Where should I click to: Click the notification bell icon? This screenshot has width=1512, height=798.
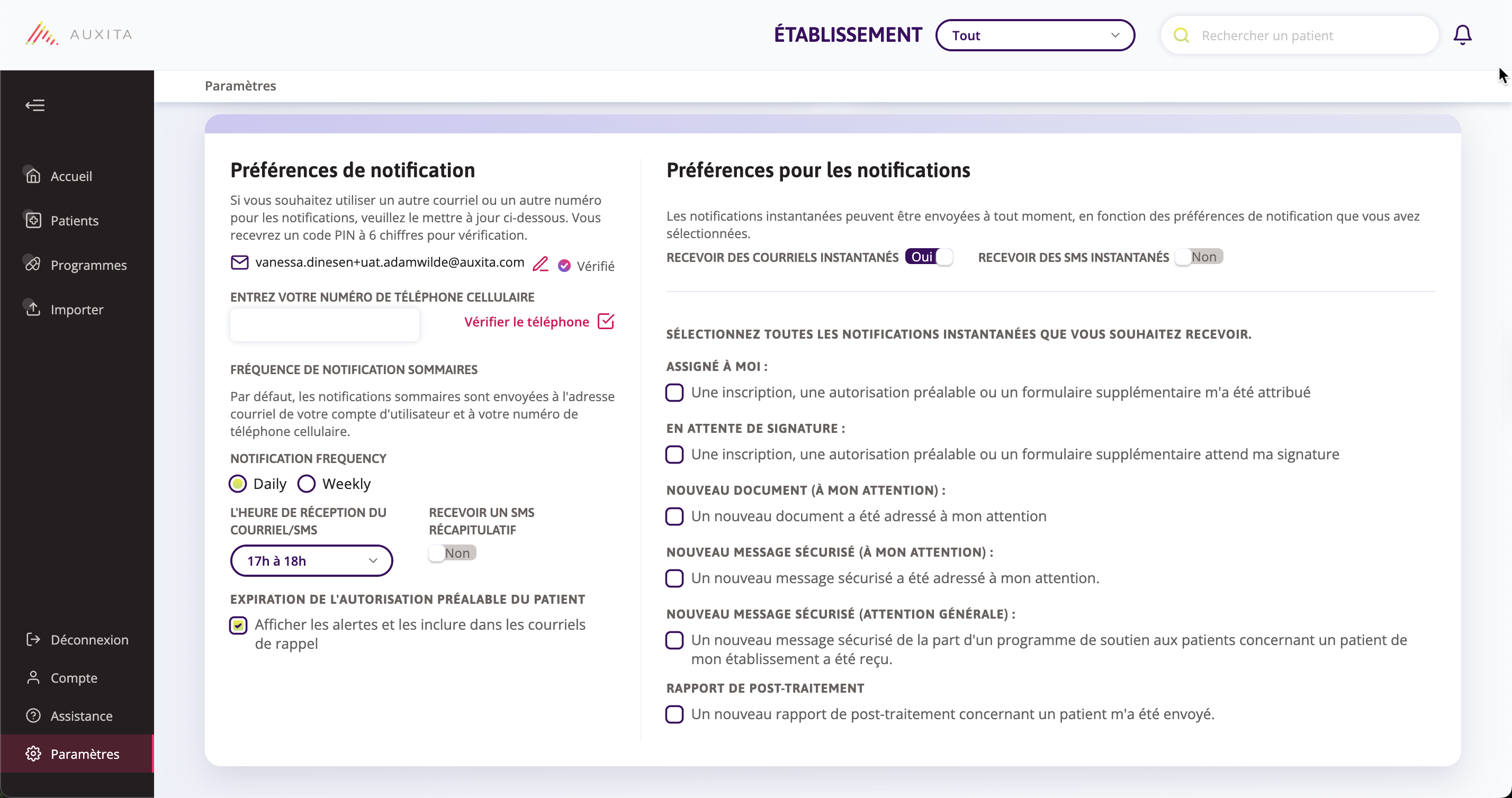[x=1462, y=35]
